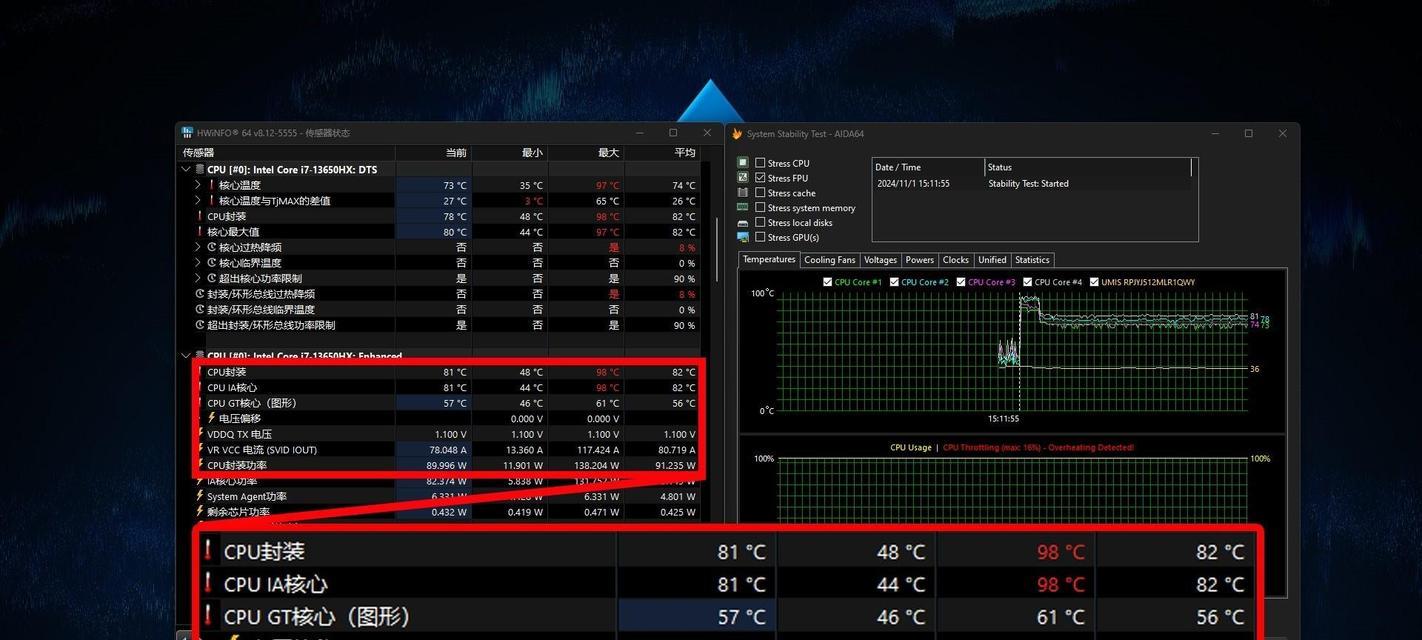Expand the 超出核心功率限制 row

pyautogui.click(x=198, y=278)
